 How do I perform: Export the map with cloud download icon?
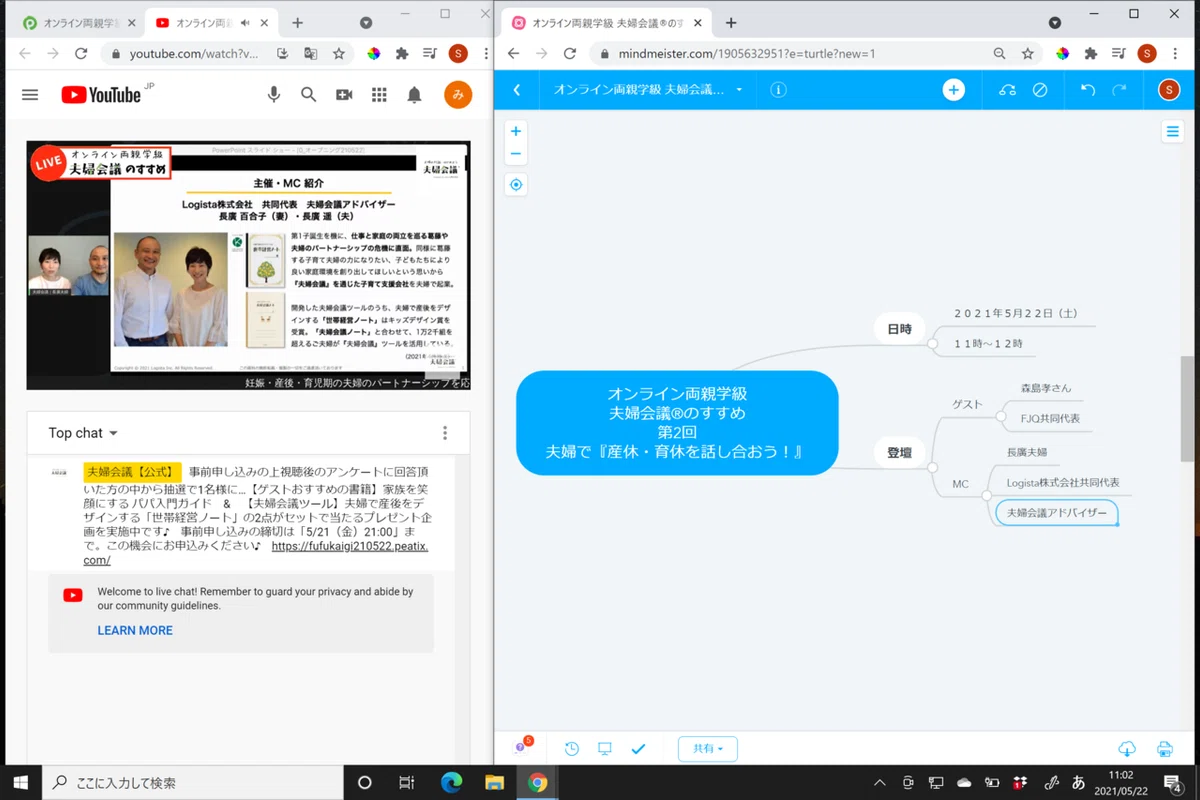pos(1126,748)
